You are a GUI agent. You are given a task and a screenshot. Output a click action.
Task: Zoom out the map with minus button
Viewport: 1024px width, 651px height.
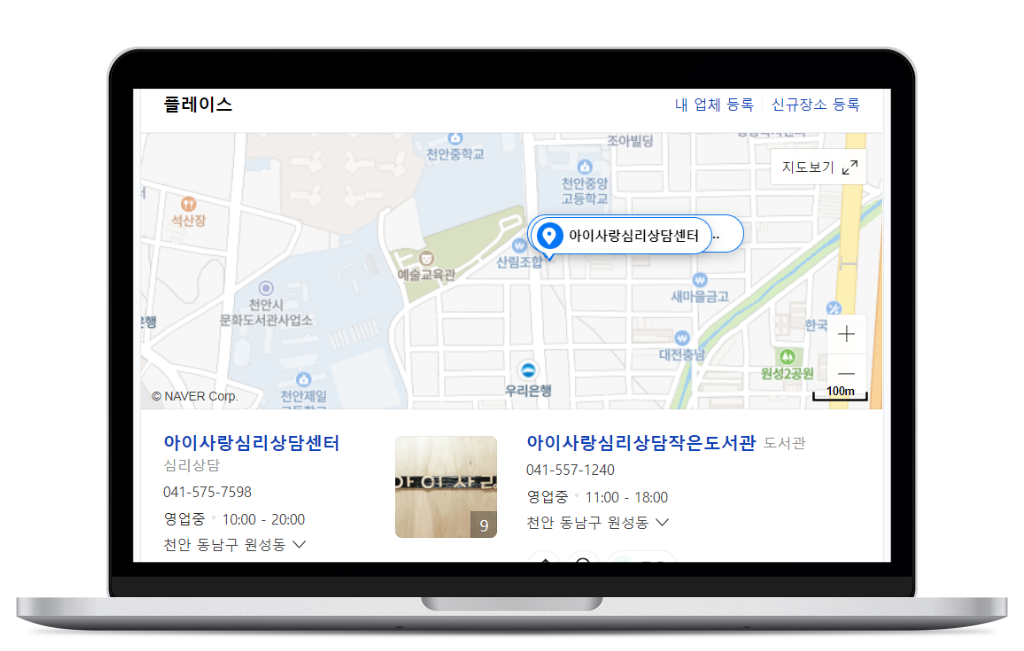point(846,373)
